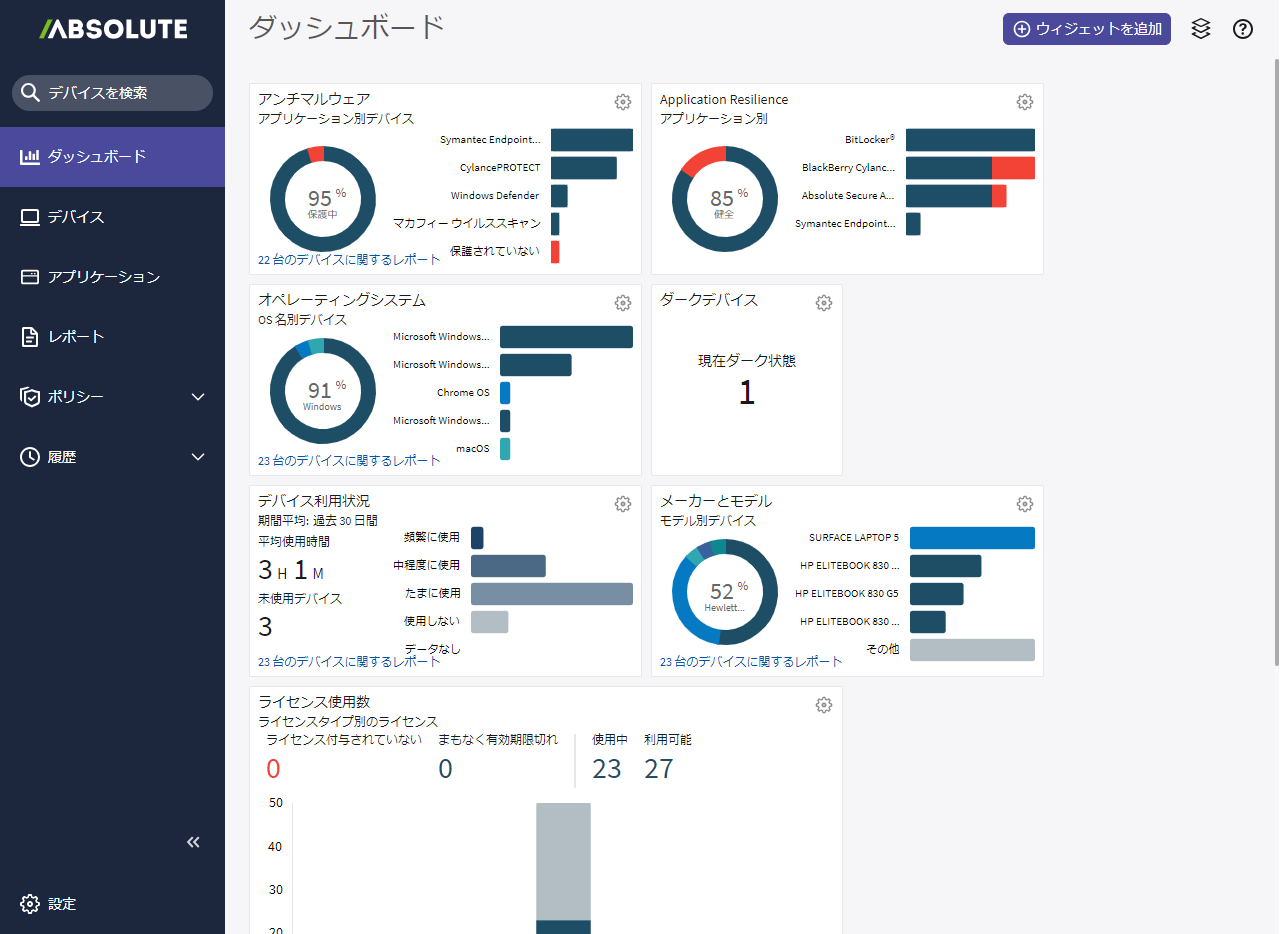Open settings gear of オペレーティングシステム widget

pos(623,303)
